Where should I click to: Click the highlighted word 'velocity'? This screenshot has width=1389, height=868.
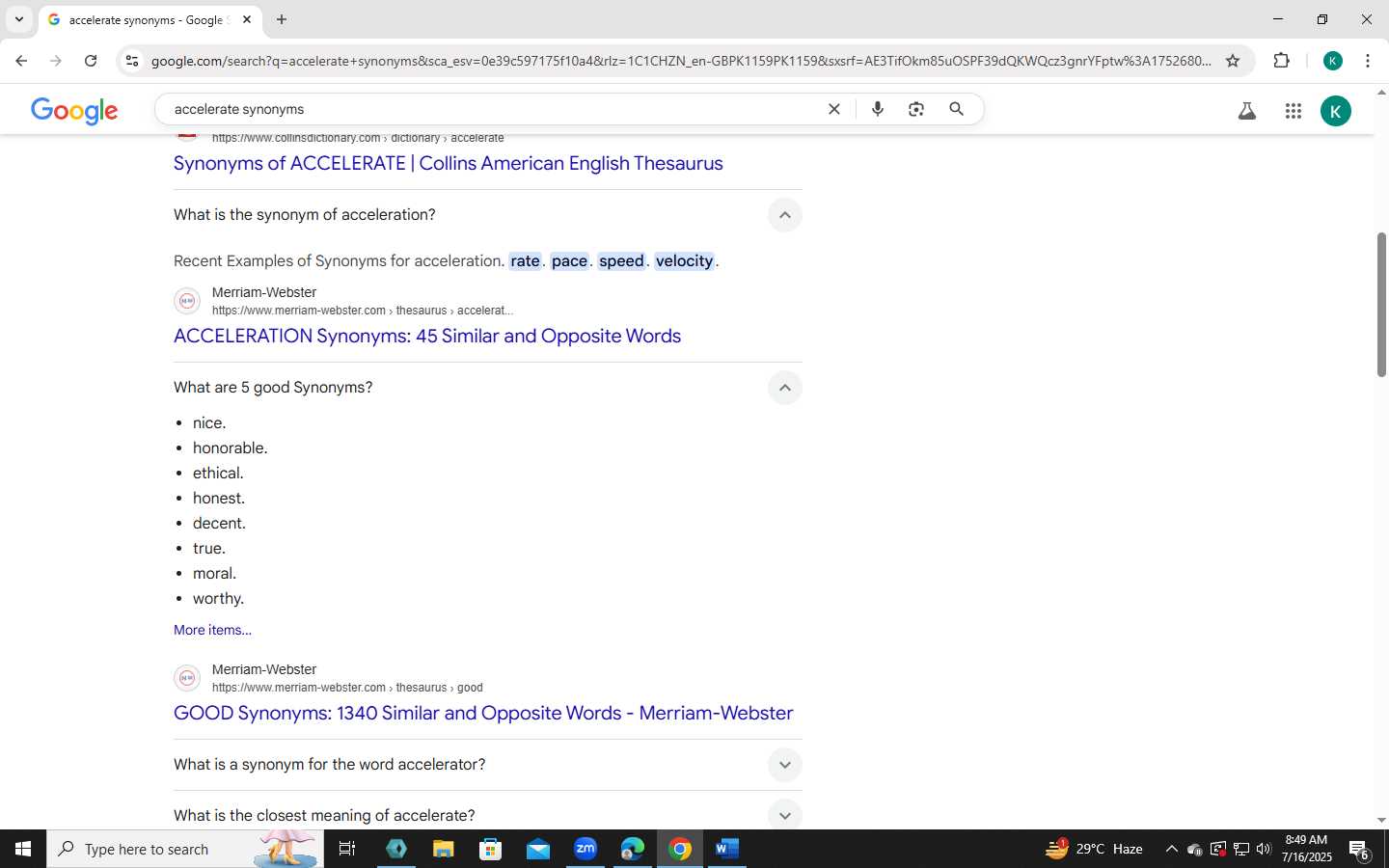684,261
